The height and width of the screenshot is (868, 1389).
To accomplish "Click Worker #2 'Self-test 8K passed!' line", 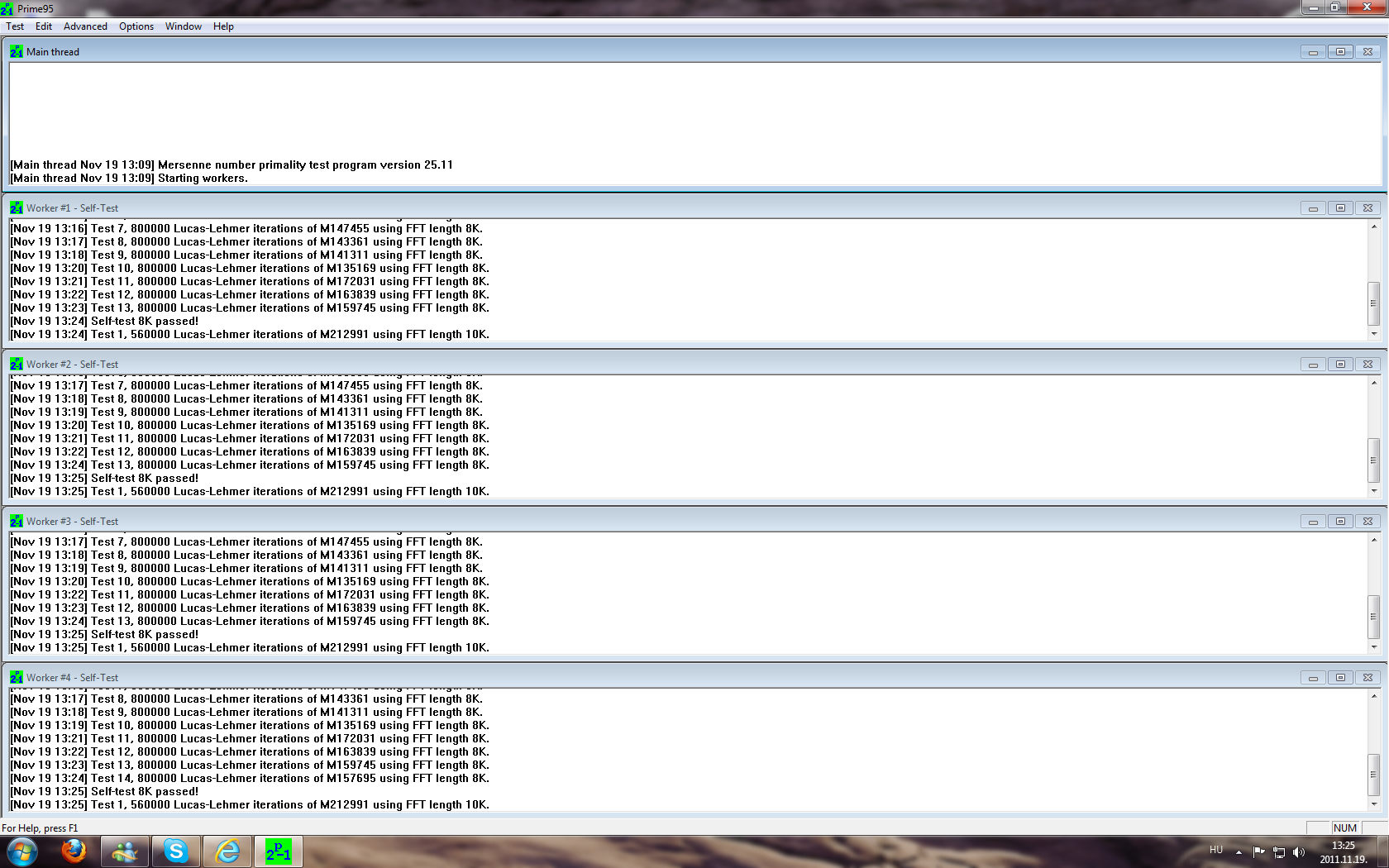I will [104, 478].
